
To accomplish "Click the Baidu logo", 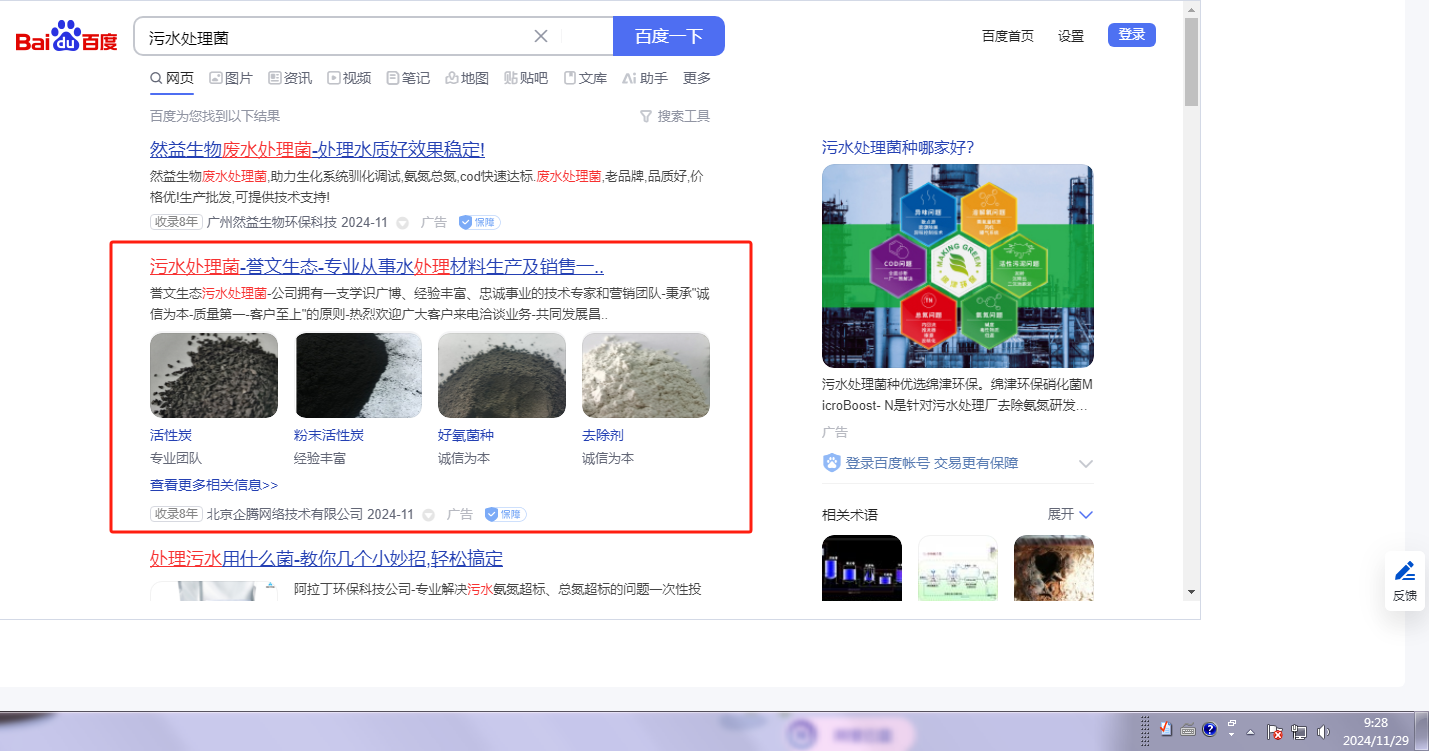I will click(x=66, y=37).
